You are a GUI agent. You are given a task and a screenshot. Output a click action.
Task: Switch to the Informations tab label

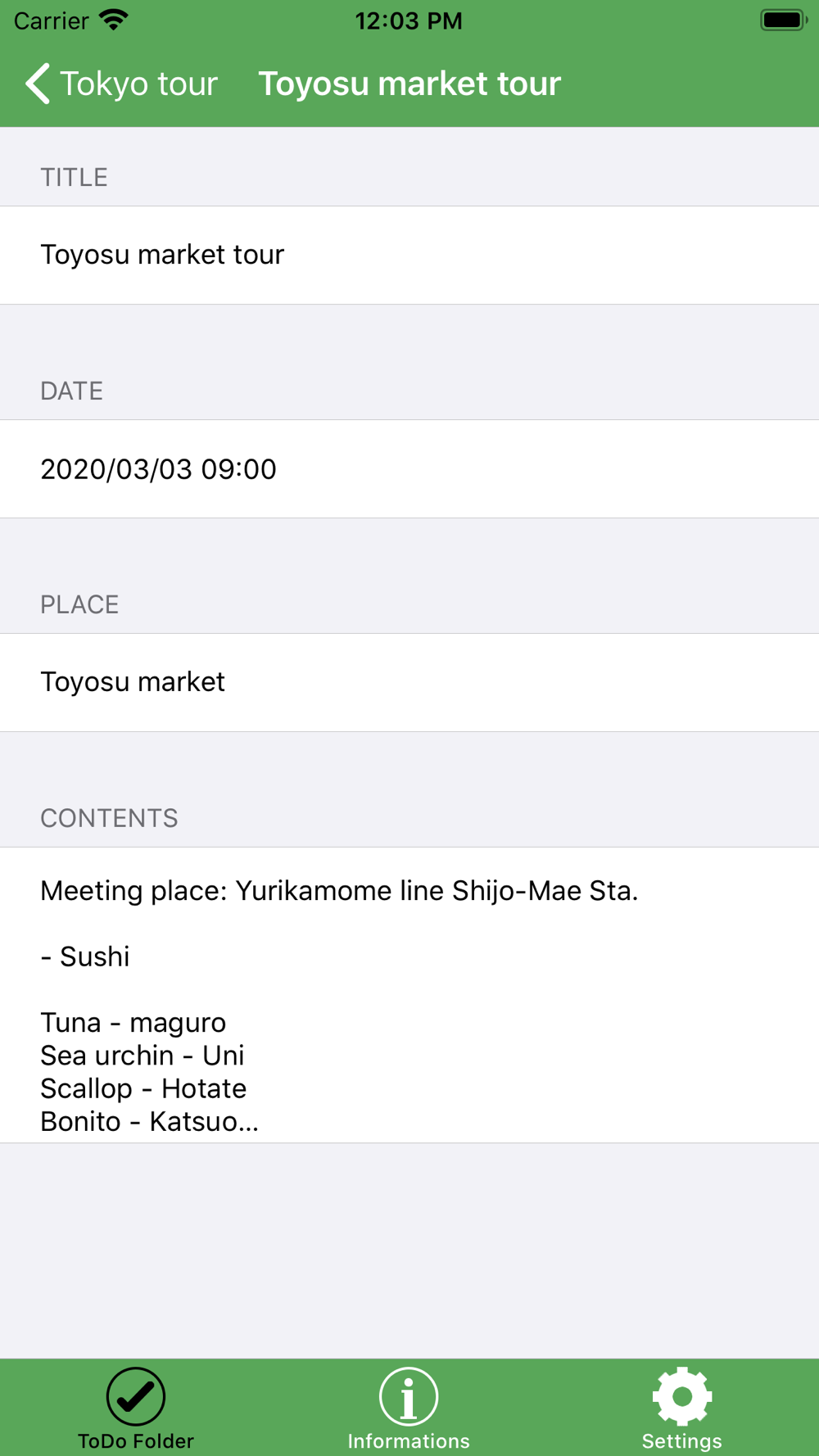409,1440
